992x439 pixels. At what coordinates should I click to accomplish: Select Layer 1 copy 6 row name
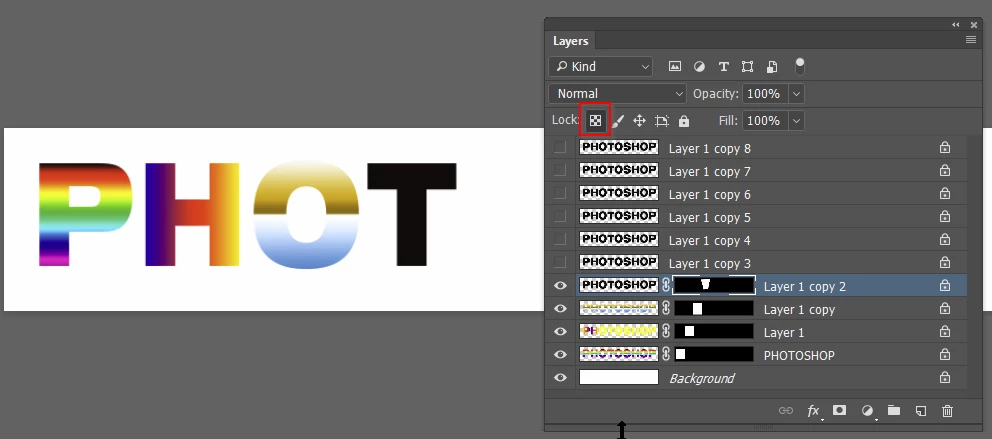(x=709, y=194)
